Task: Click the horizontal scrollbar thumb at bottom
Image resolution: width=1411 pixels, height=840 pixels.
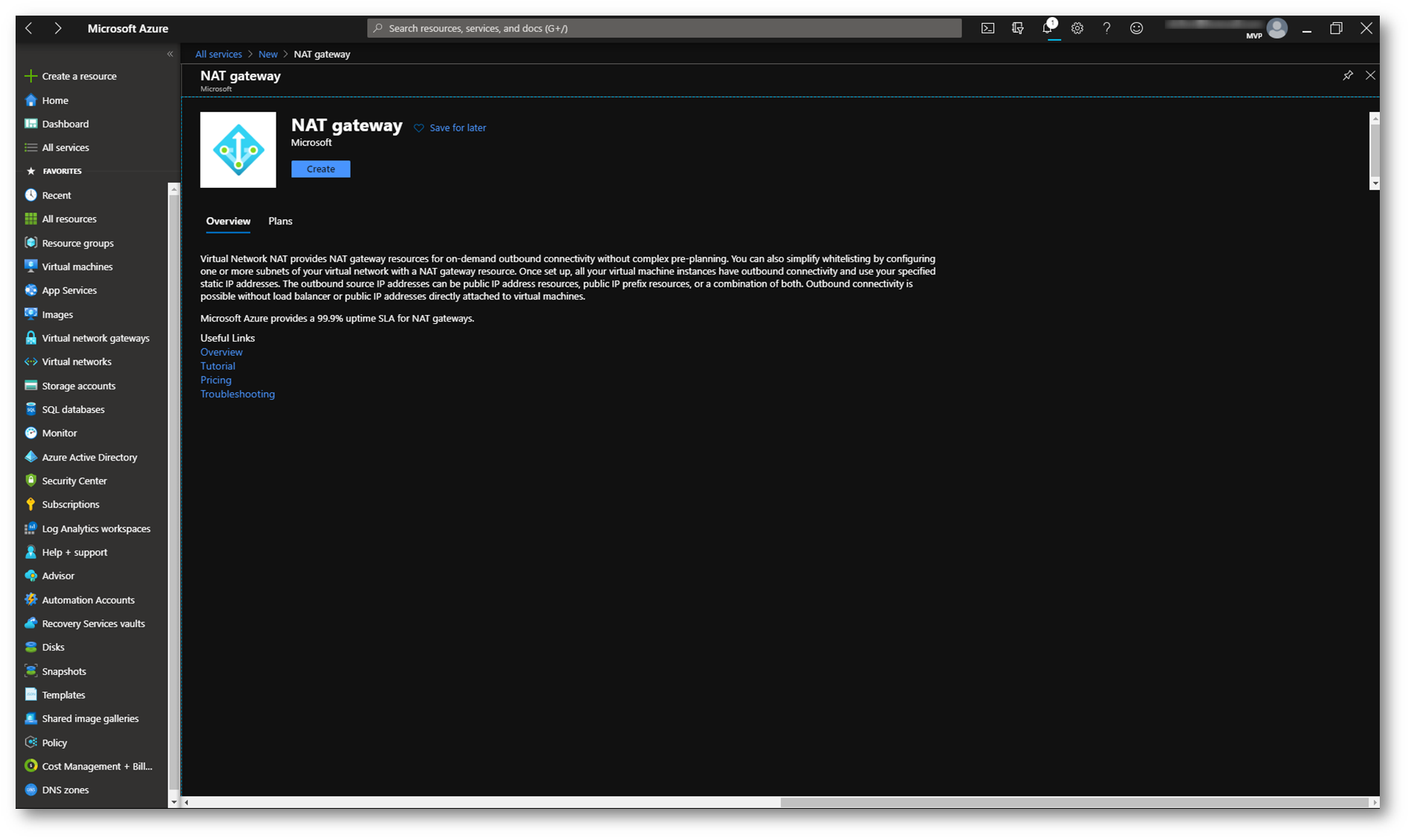Action: 1074,802
